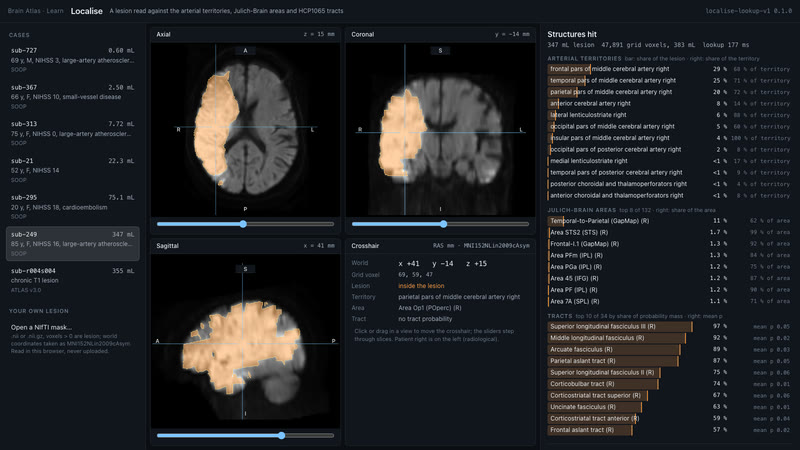The image size is (800, 450).
Task: Select case sub-r004s004 chronic T1 lesion
Action: point(72,280)
